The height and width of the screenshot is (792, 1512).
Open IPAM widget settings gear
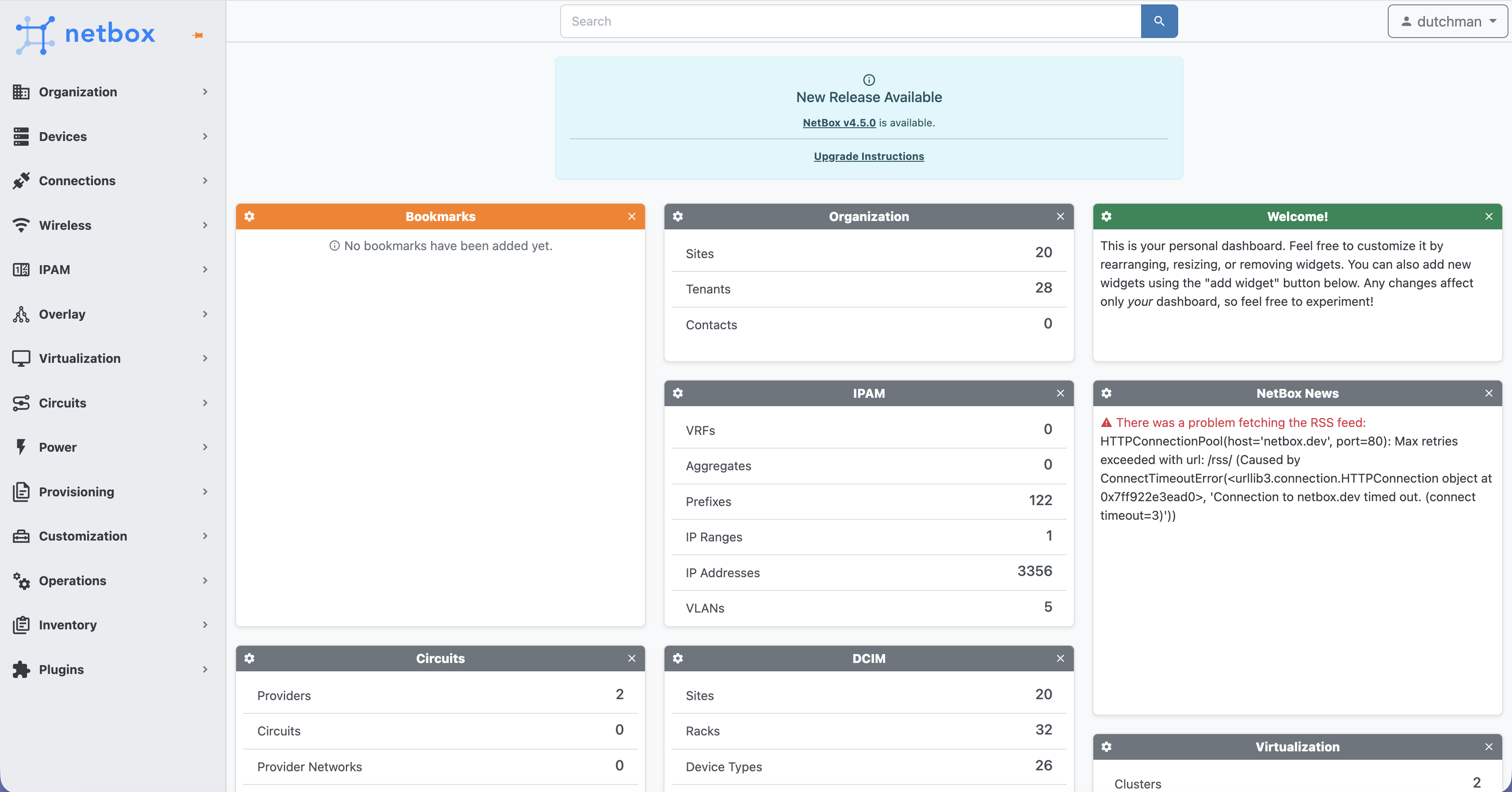678,393
